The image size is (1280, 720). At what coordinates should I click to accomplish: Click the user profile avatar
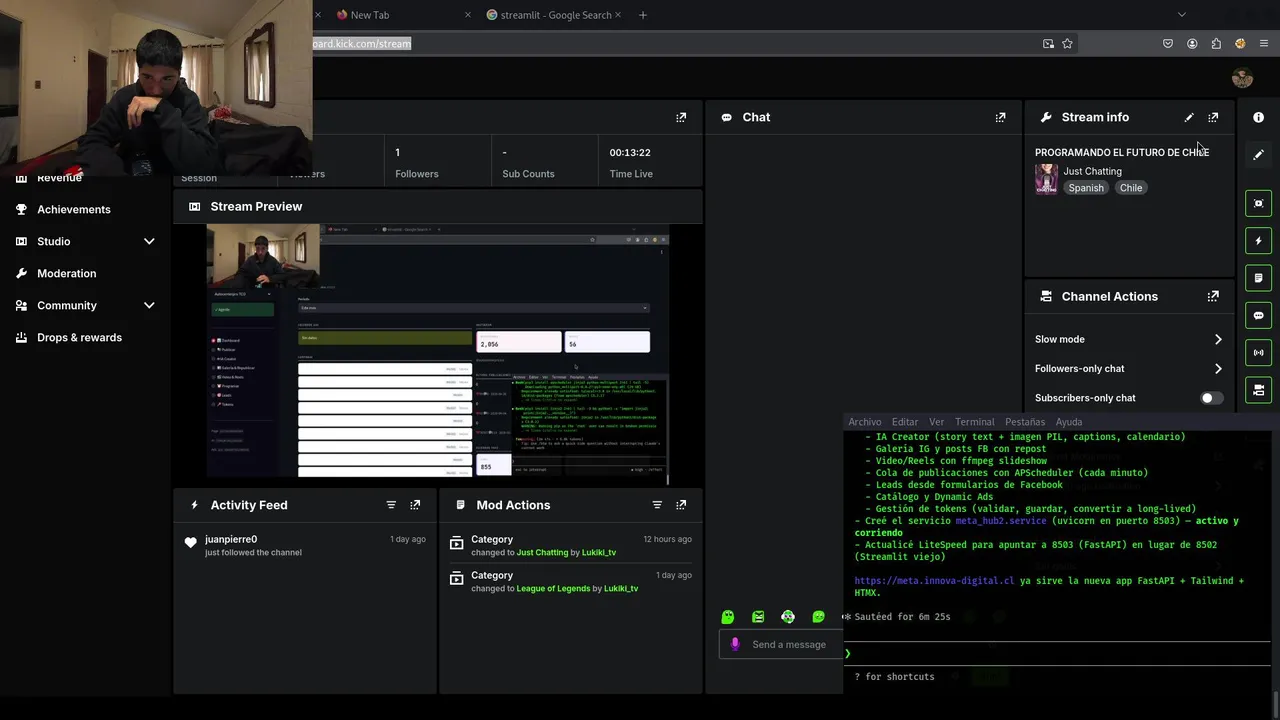pyautogui.click(x=1242, y=78)
